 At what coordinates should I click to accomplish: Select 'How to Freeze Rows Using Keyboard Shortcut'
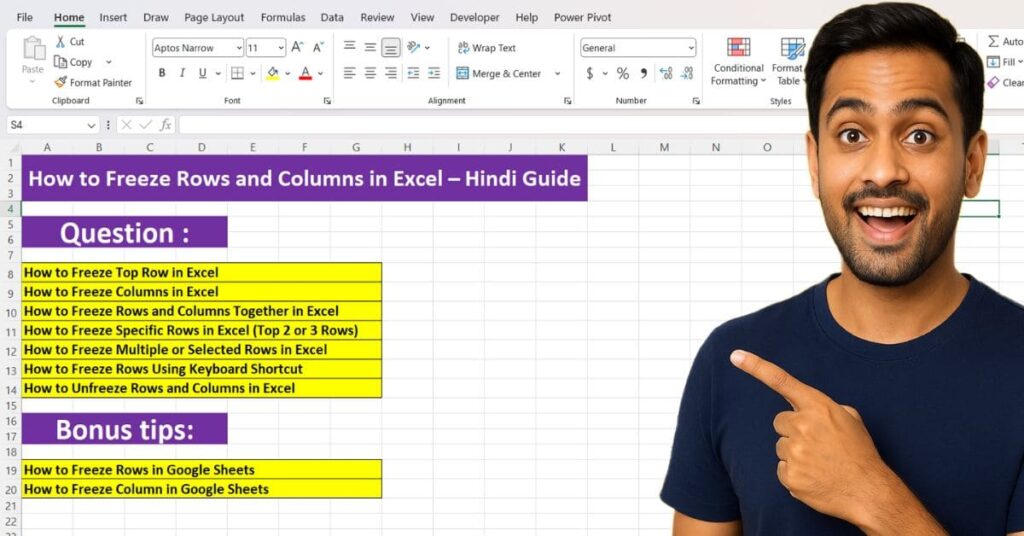(x=202, y=369)
